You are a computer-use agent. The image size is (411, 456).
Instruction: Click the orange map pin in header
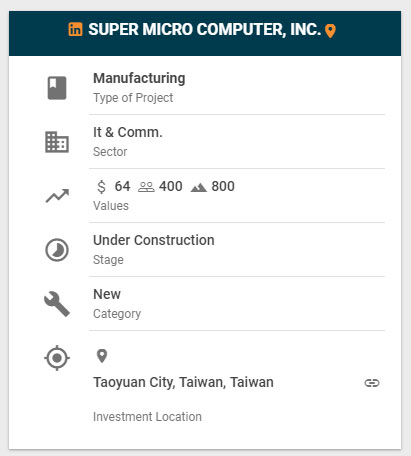click(x=330, y=31)
